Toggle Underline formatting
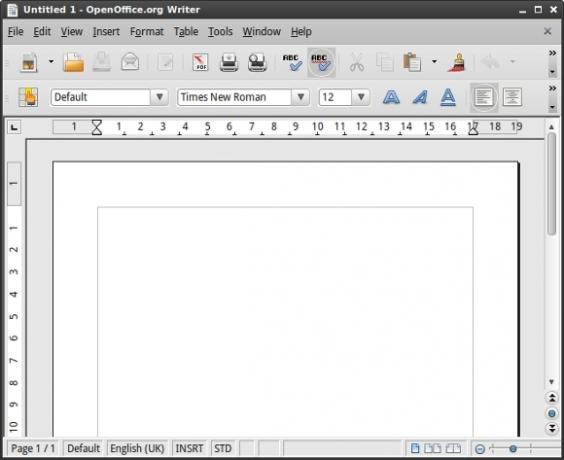Viewport: 564px width, 460px height. click(448, 97)
